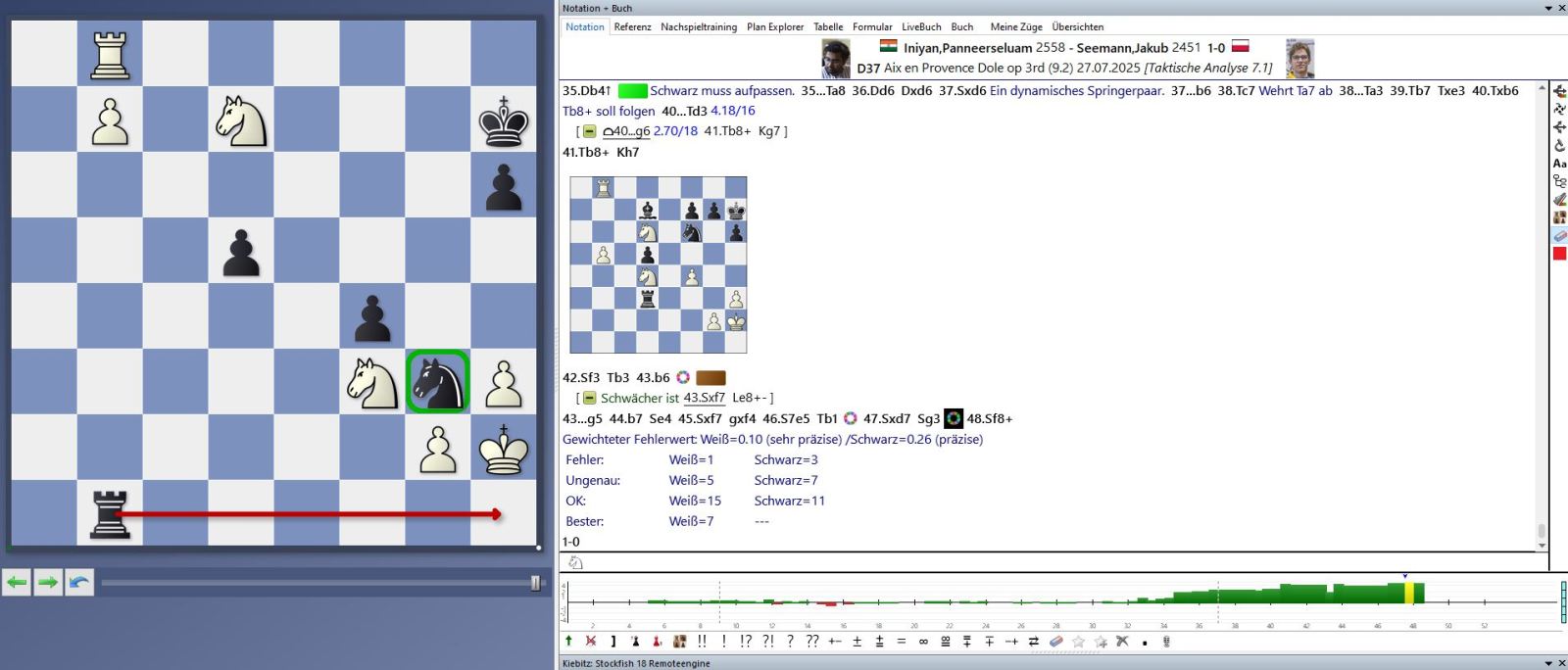
Task: Open the Notation + Buch panel dropdown arrow
Action: [x=1547, y=8]
